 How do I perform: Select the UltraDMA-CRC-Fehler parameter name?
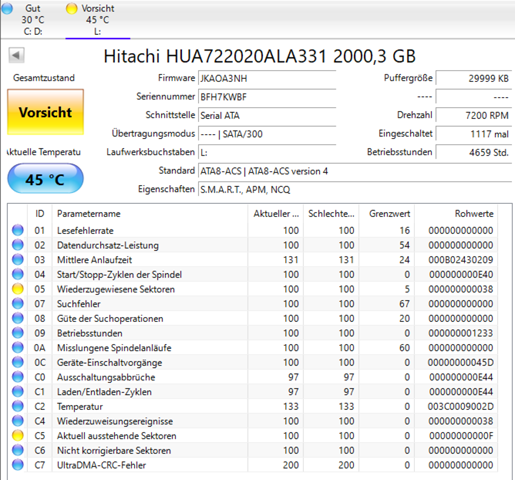point(101,465)
